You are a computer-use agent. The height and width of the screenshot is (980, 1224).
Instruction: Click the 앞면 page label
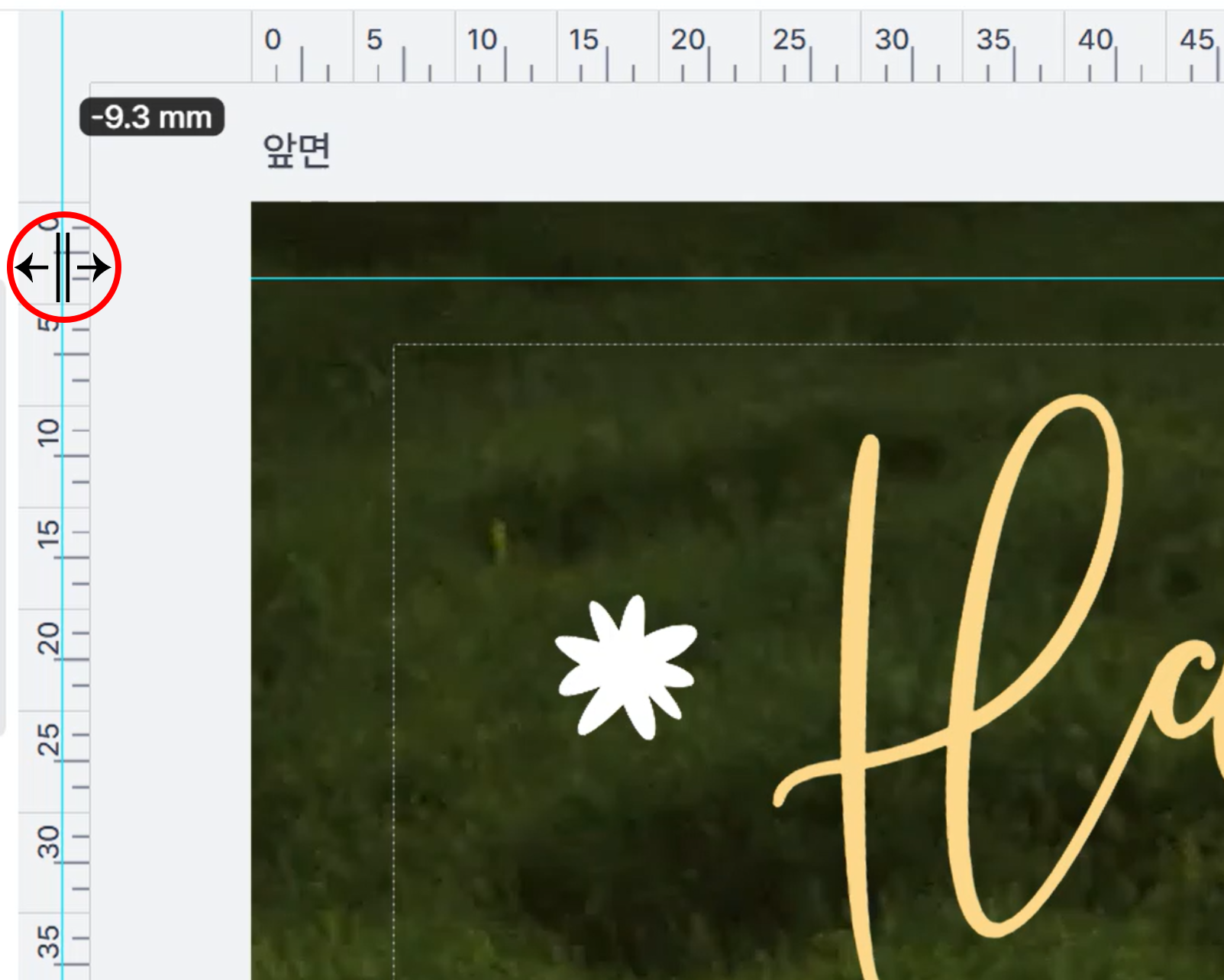(x=296, y=150)
